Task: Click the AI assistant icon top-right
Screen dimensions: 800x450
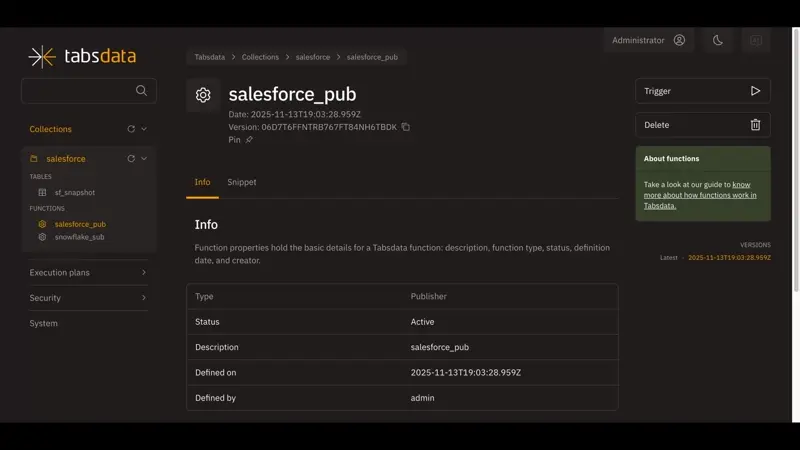Action: point(756,40)
